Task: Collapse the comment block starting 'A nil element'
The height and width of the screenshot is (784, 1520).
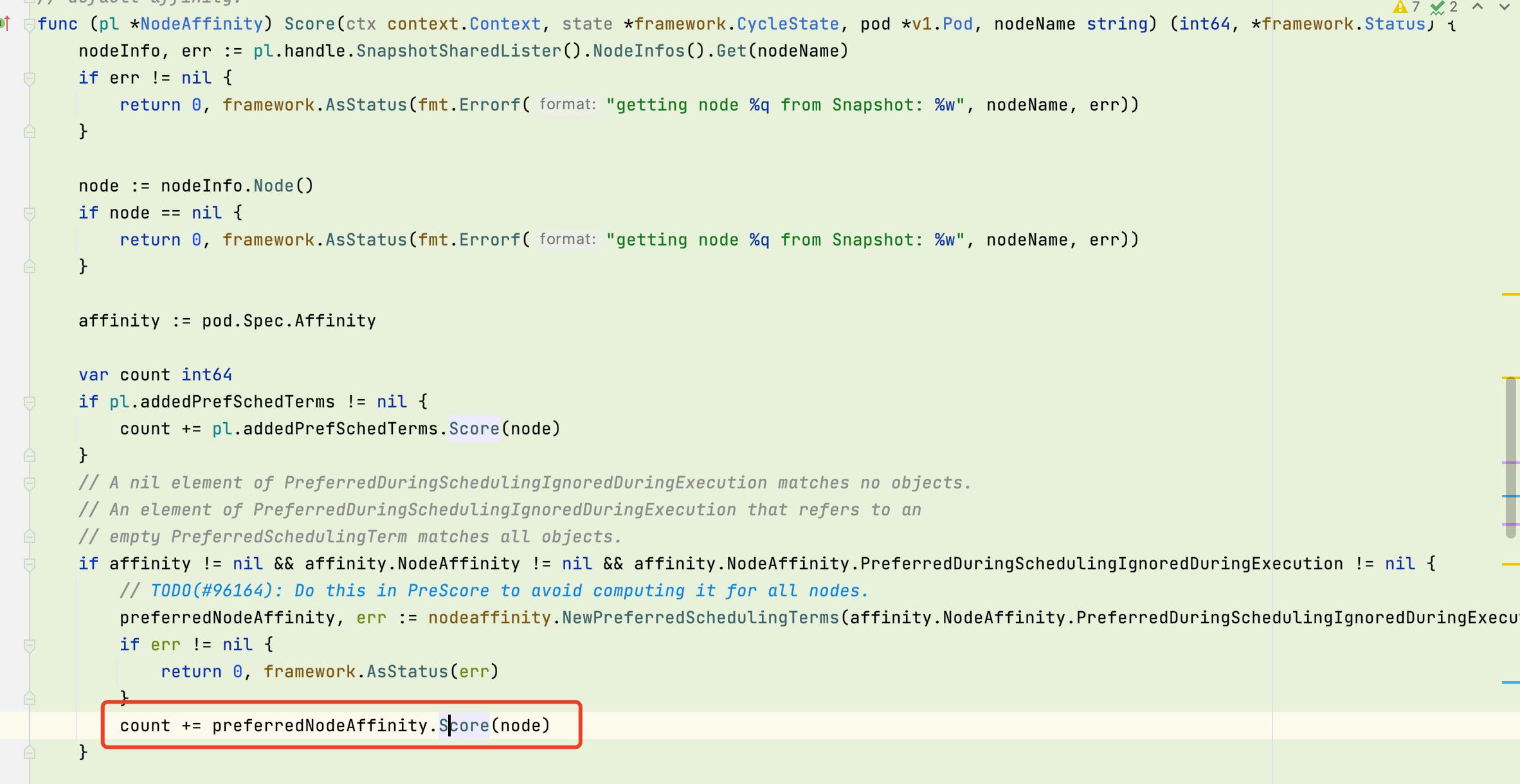Action: coord(29,483)
